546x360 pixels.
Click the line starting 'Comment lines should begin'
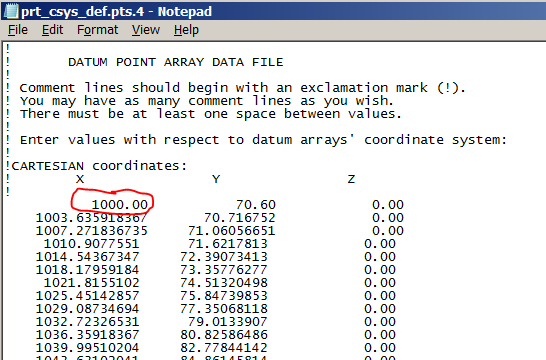(242, 88)
